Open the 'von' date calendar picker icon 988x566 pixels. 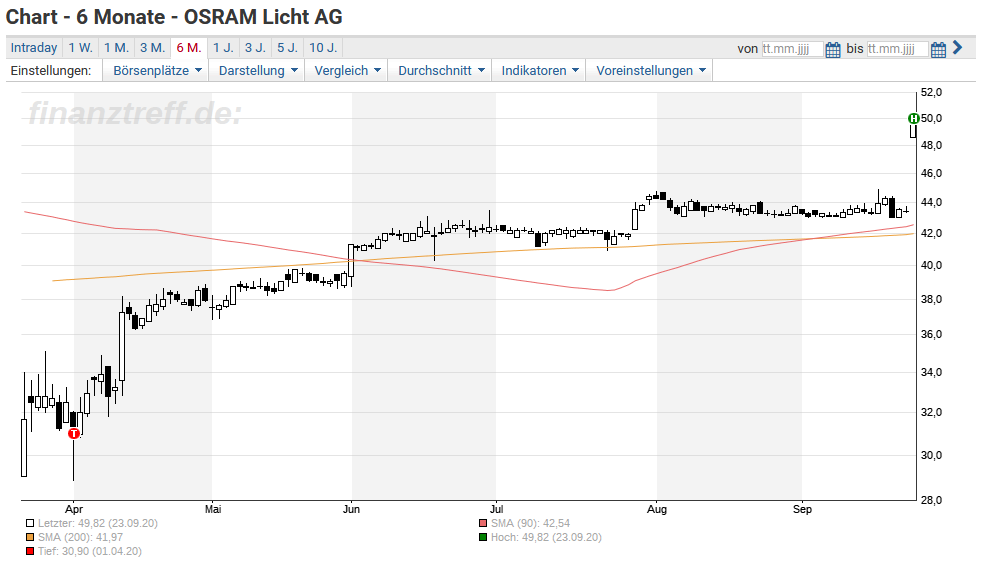832,49
